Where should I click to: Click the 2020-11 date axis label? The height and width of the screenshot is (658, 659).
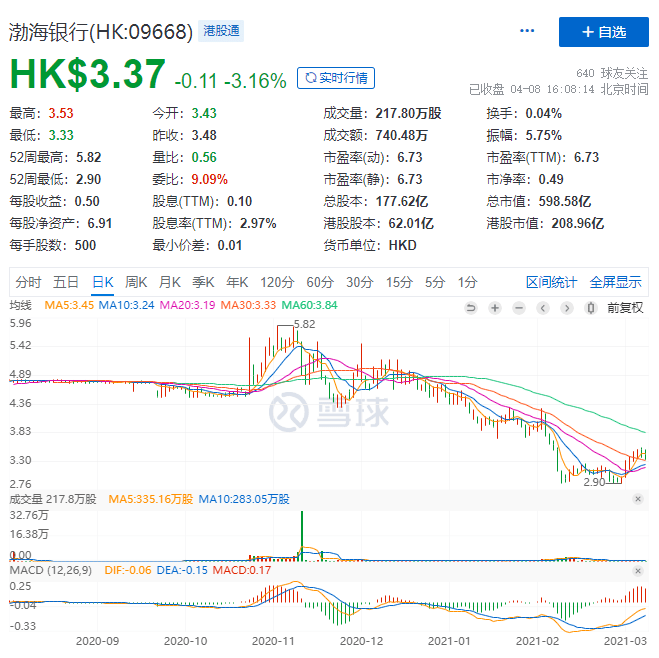tap(273, 641)
